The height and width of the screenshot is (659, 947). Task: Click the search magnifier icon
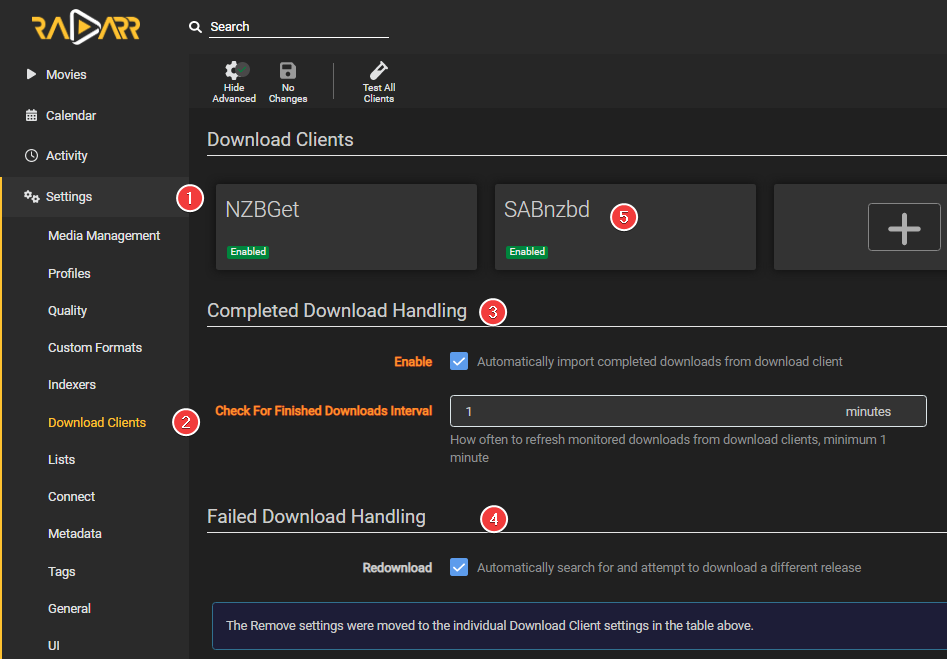(196, 27)
